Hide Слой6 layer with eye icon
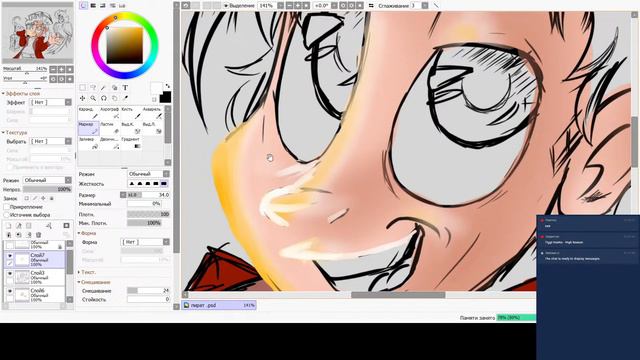 (10, 291)
